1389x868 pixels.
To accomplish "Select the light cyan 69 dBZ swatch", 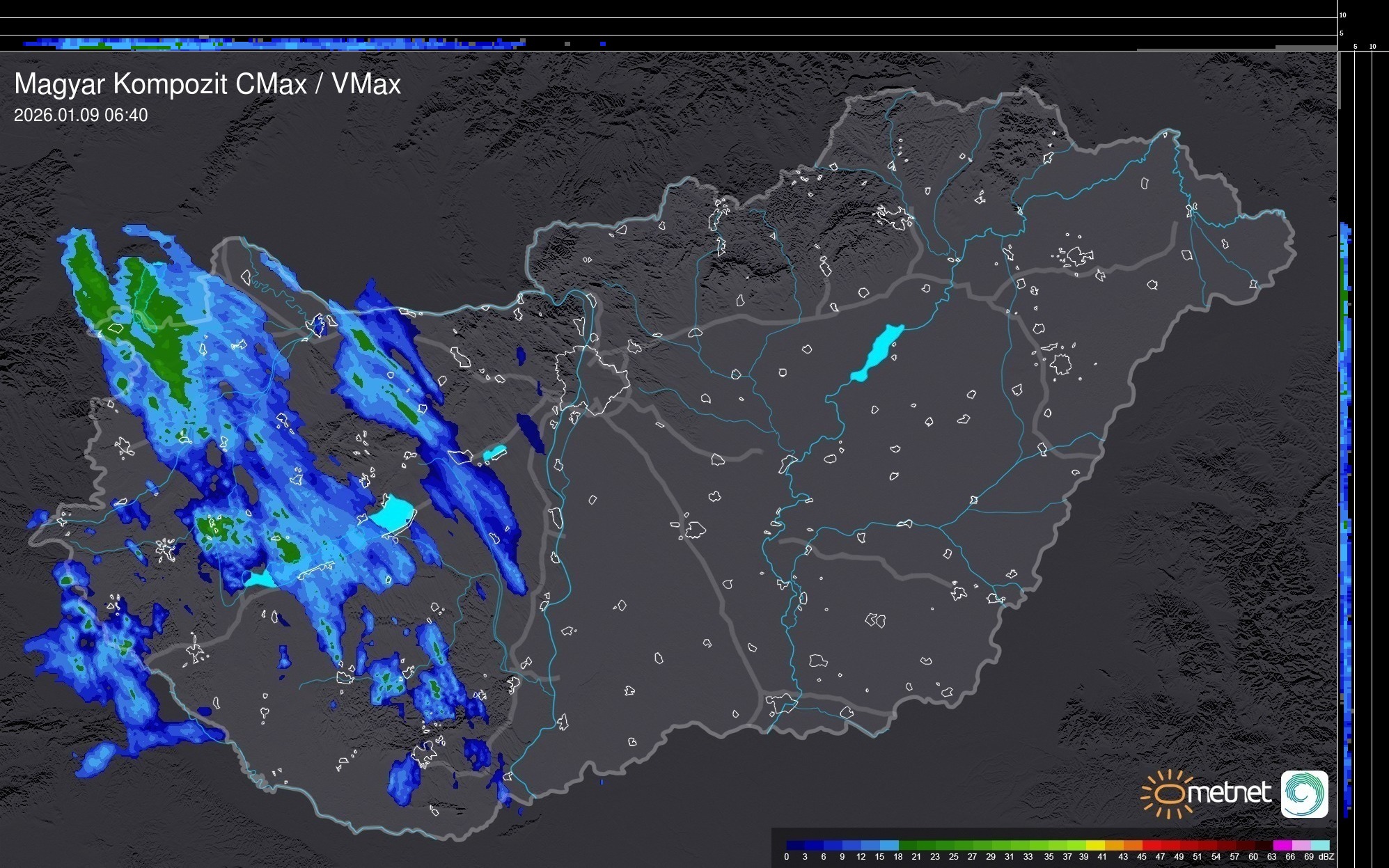I will tap(1319, 845).
